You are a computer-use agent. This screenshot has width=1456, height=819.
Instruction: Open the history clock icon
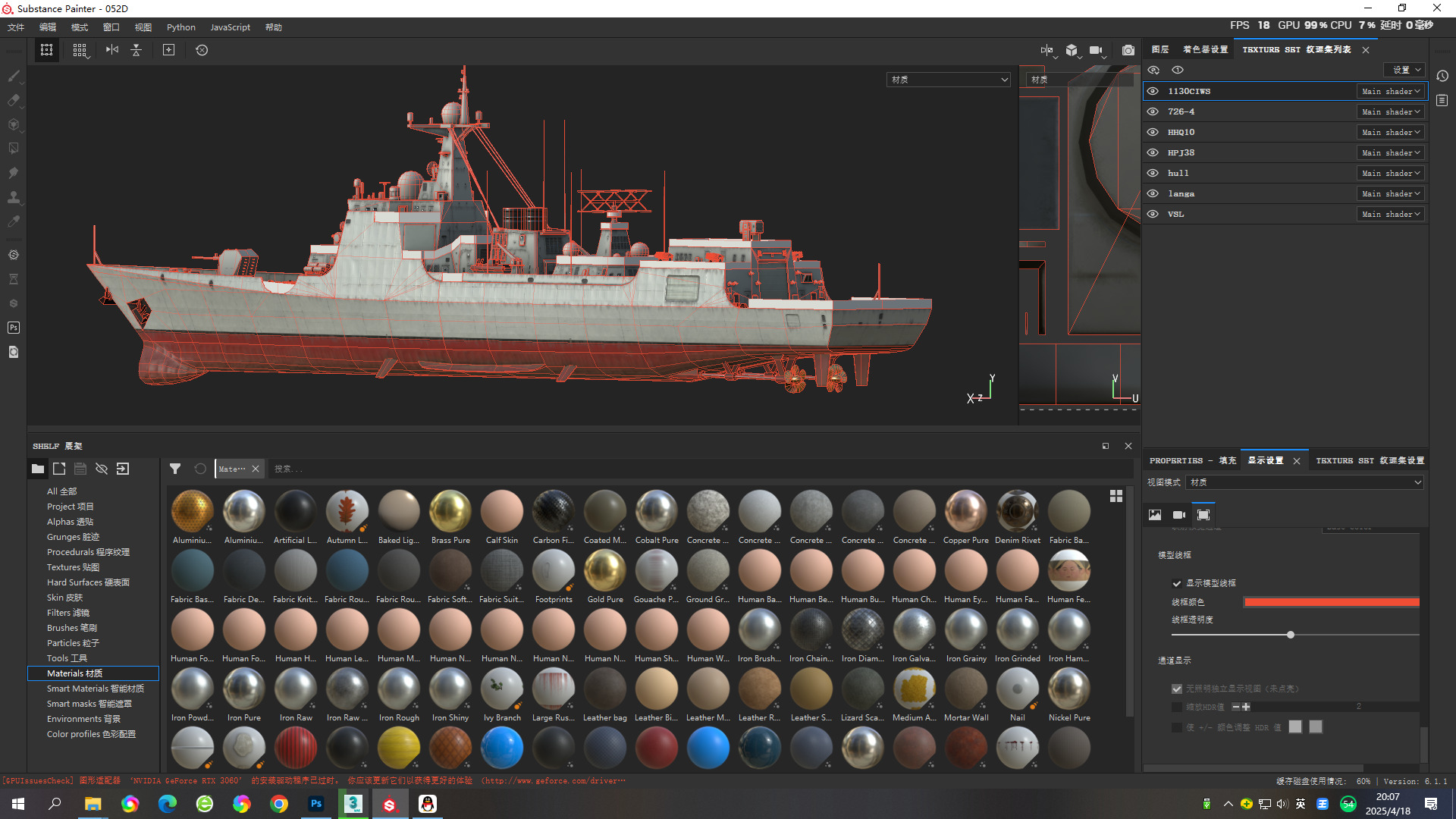(1442, 76)
